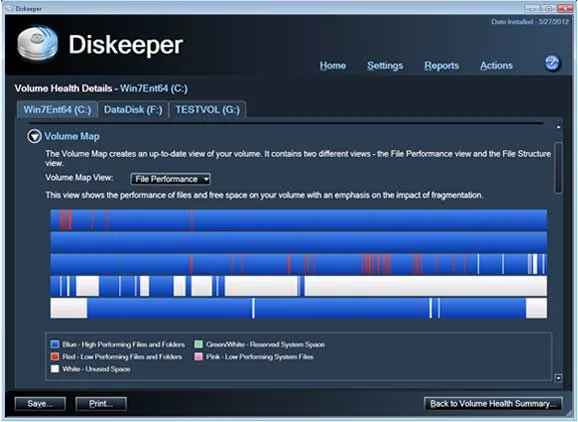This screenshot has width=578, height=422.
Task: Click the Diskeeper disk logo icon
Action: point(38,43)
